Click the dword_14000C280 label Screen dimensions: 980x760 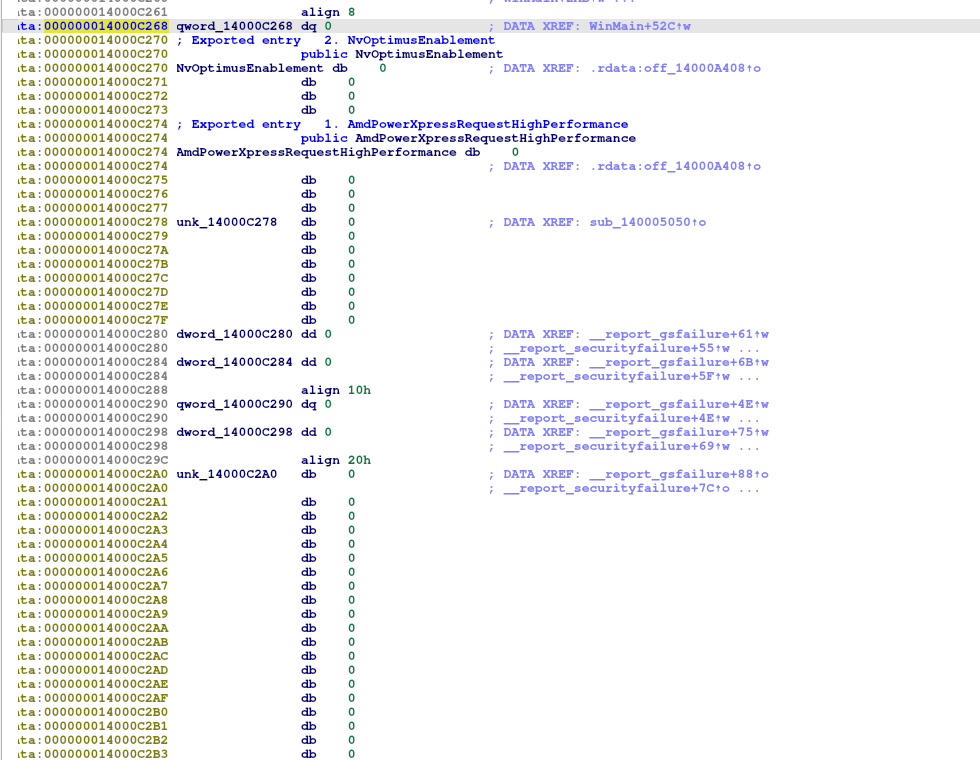(235, 334)
